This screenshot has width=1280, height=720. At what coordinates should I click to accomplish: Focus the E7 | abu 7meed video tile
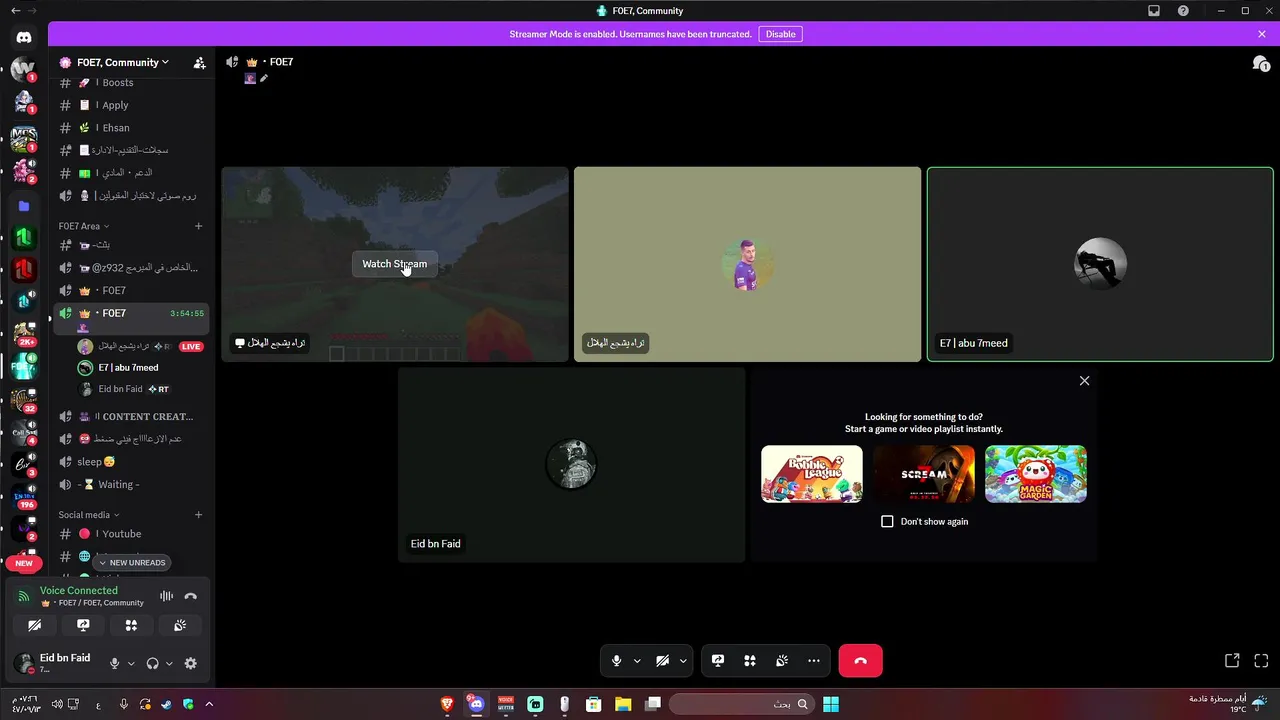1100,264
